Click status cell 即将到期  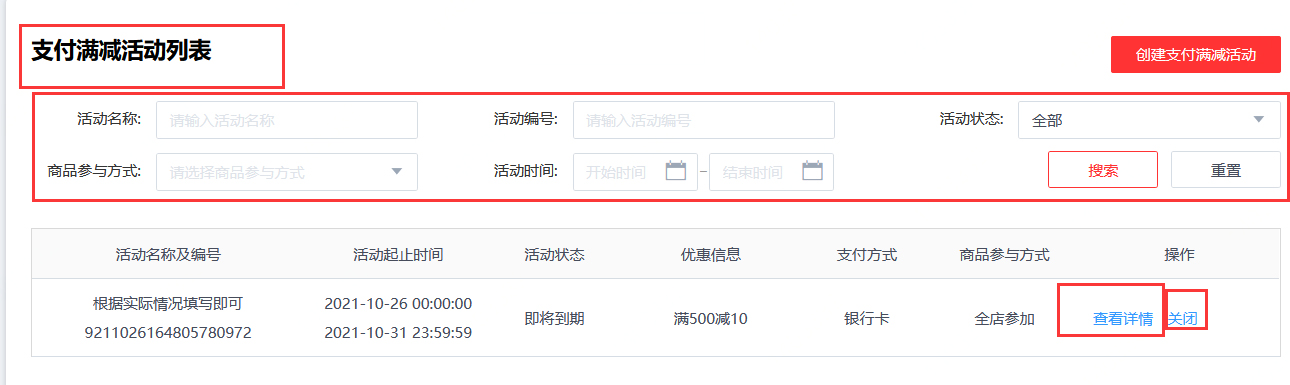[554, 320]
